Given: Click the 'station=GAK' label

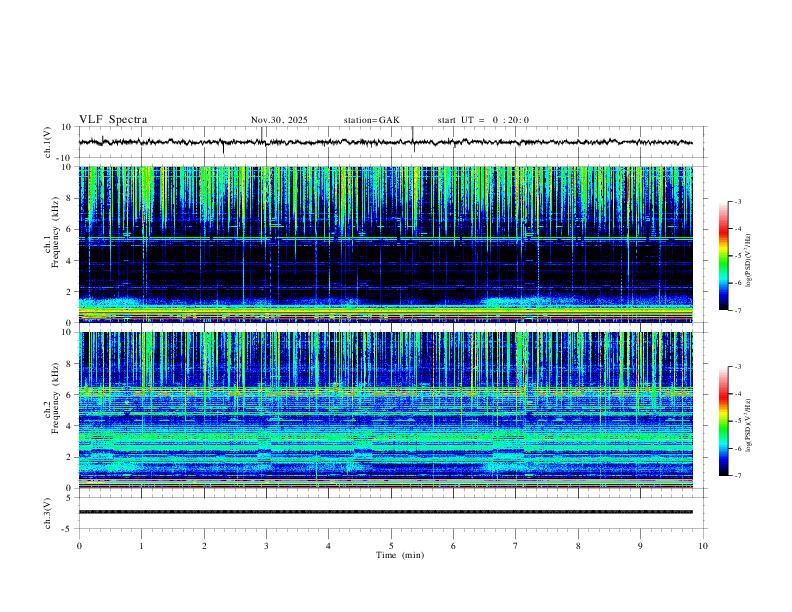Looking at the screenshot, I should click(x=371, y=120).
